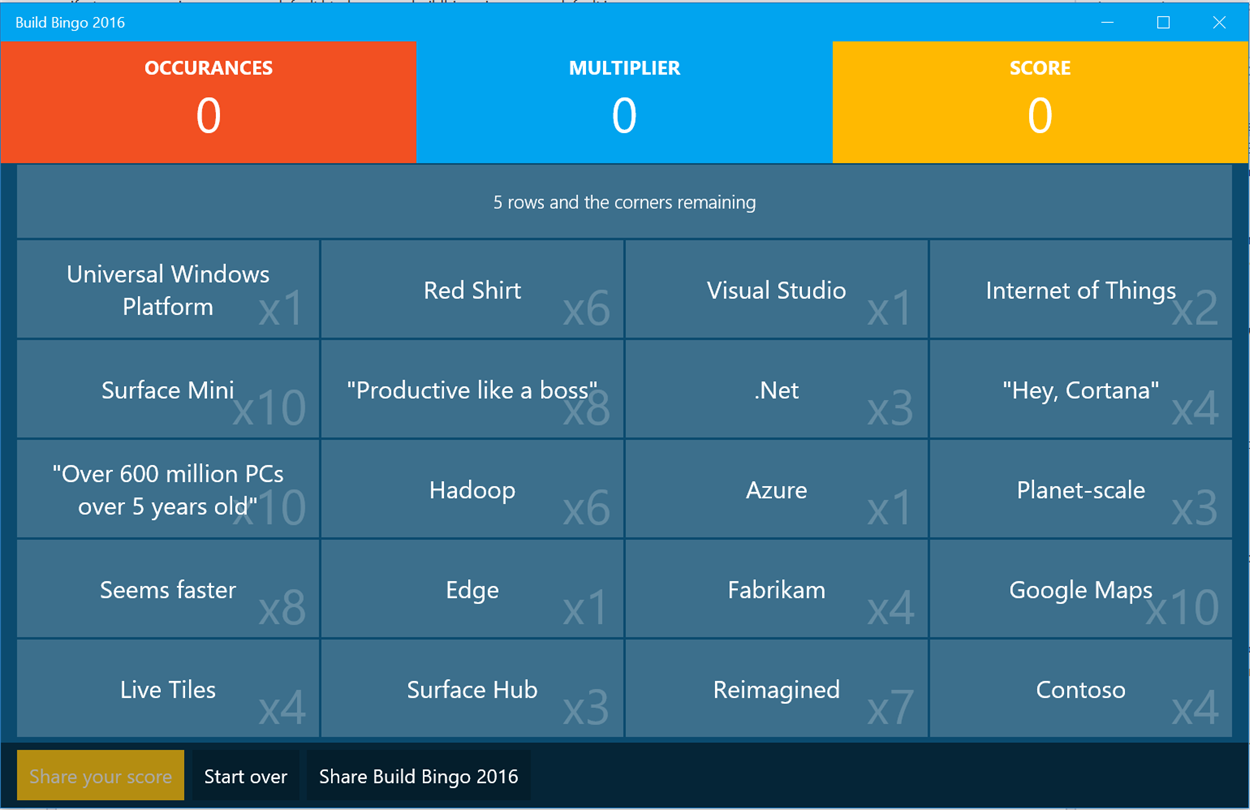
Task: Toggle the Azure tile
Action: tap(776, 490)
